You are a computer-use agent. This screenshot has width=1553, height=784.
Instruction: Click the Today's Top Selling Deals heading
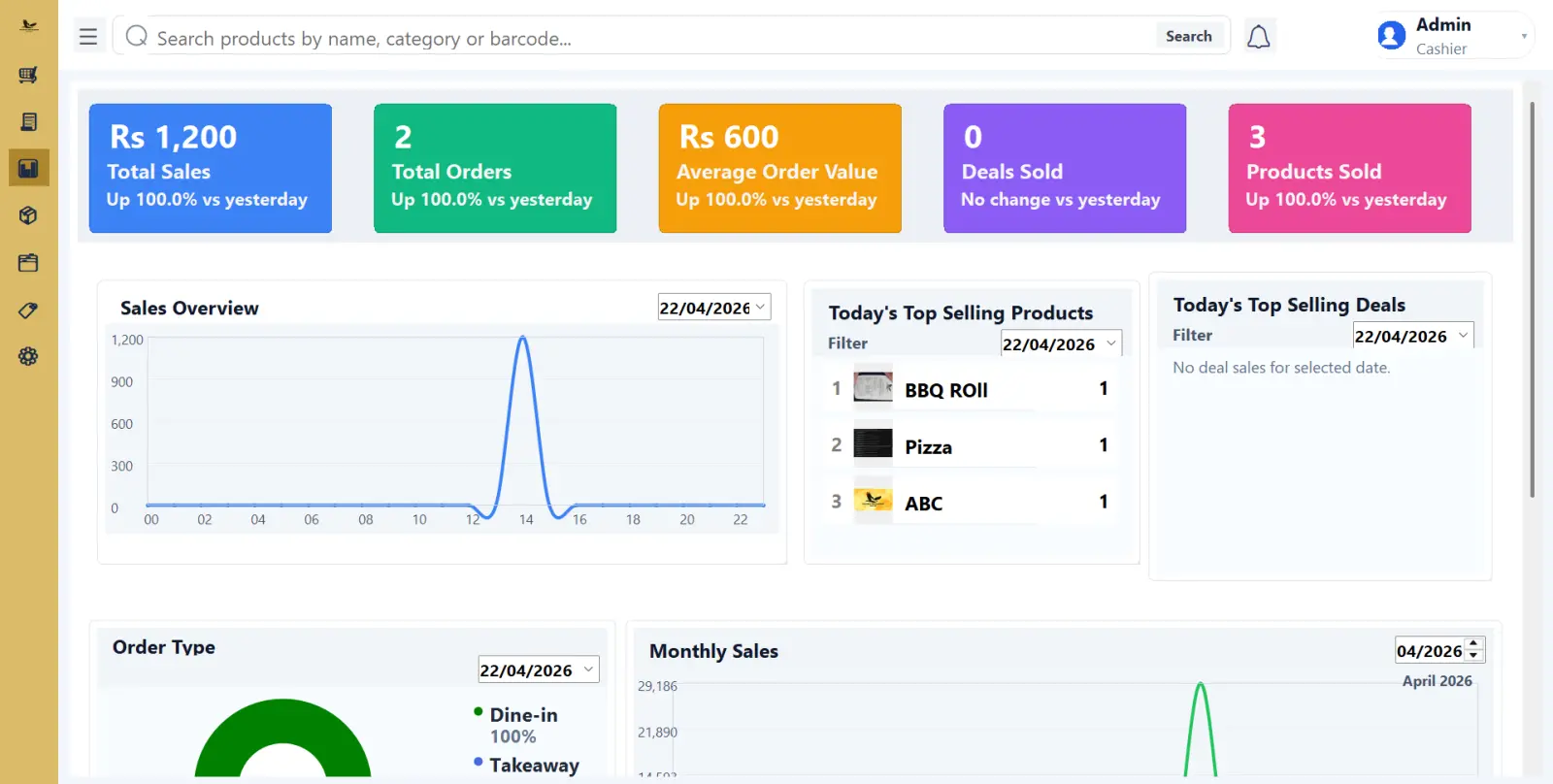[x=1289, y=305]
